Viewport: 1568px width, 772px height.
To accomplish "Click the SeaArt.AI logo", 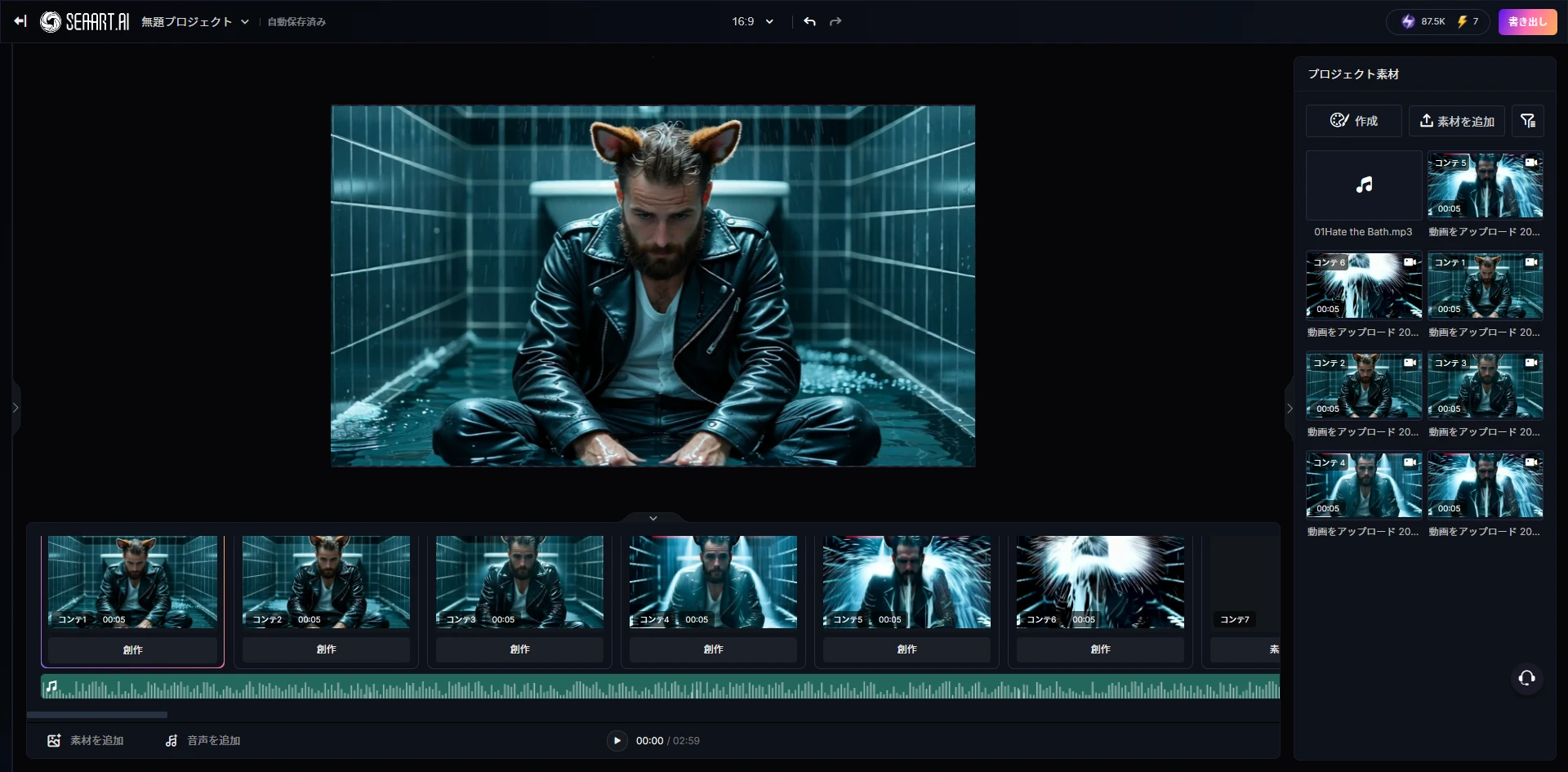I will coord(85,22).
